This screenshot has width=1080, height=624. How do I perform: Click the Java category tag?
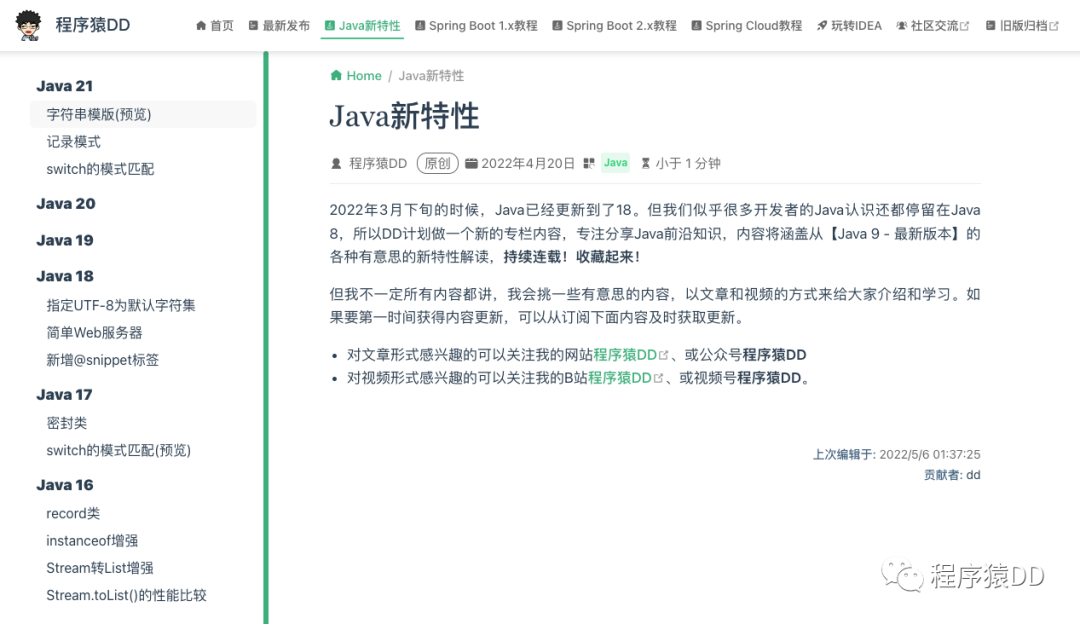click(x=616, y=163)
